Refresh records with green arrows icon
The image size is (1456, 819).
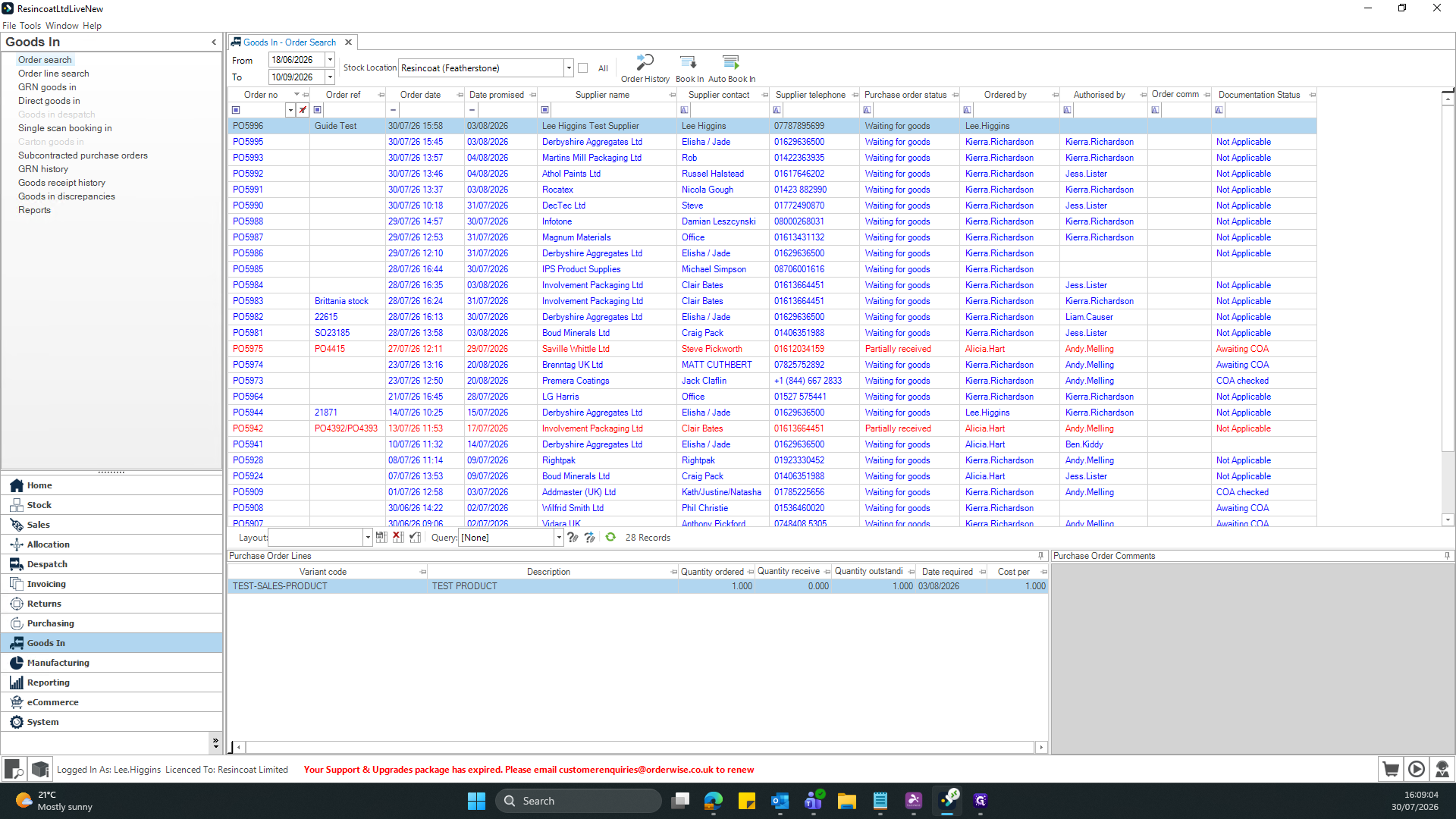pos(610,537)
